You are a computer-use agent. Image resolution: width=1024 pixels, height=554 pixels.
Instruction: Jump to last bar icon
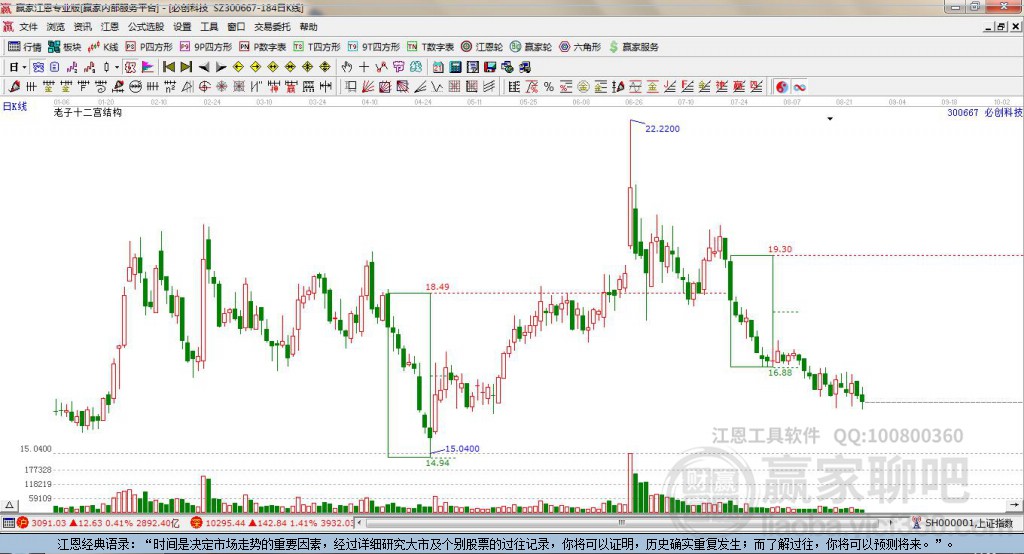[186, 67]
